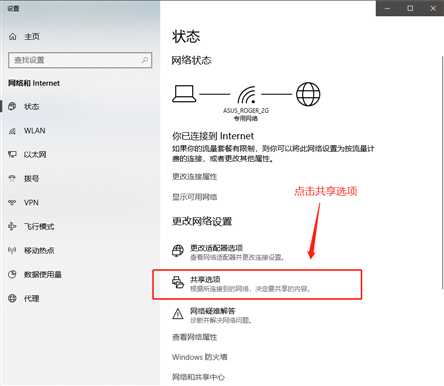This screenshot has height=386, width=444.
Task: Click the 代理 globe icon in sidebar
Action: (x=12, y=298)
